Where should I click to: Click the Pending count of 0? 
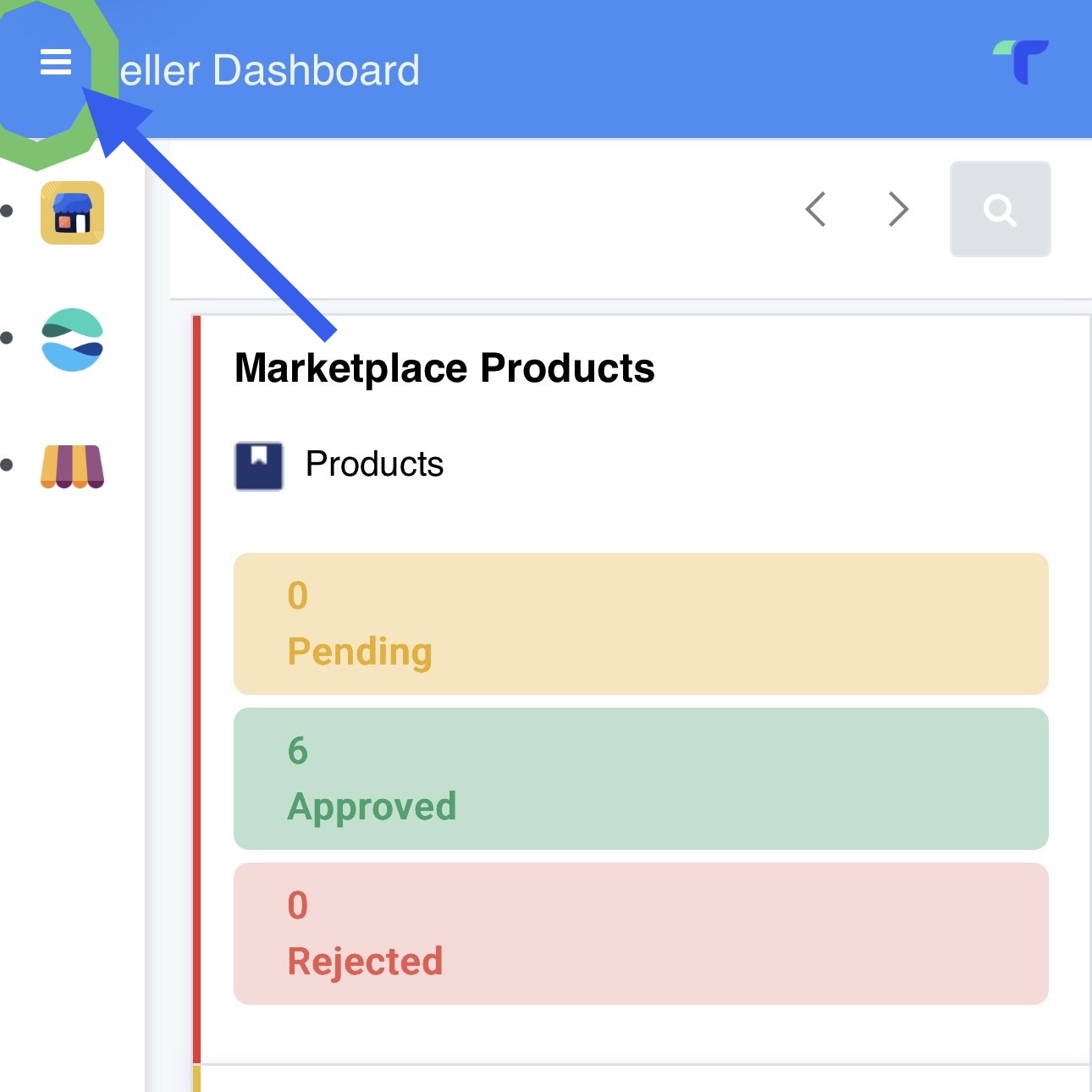[298, 596]
